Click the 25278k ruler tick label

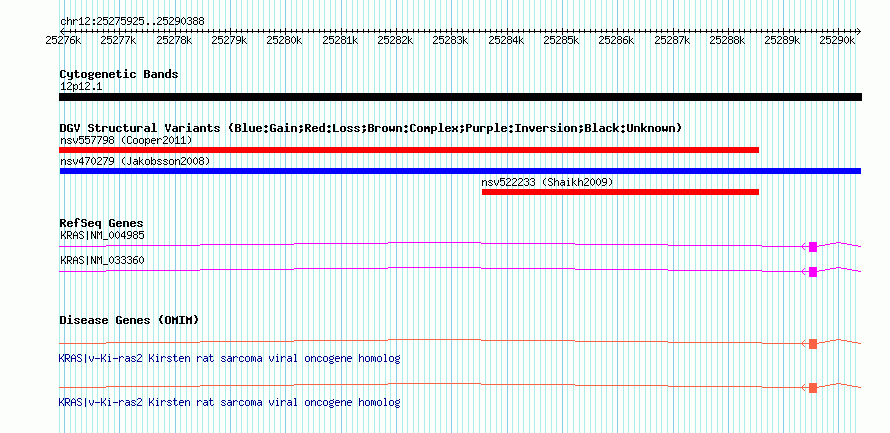pyautogui.click(x=174, y=40)
